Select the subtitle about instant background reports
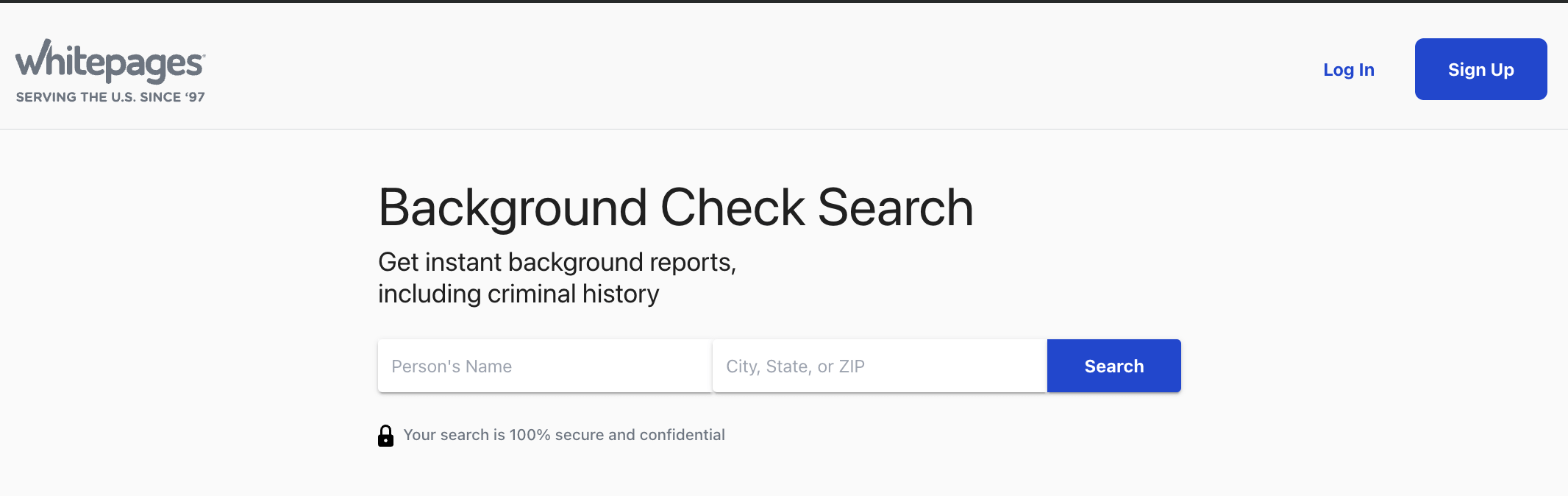 [557, 277]
